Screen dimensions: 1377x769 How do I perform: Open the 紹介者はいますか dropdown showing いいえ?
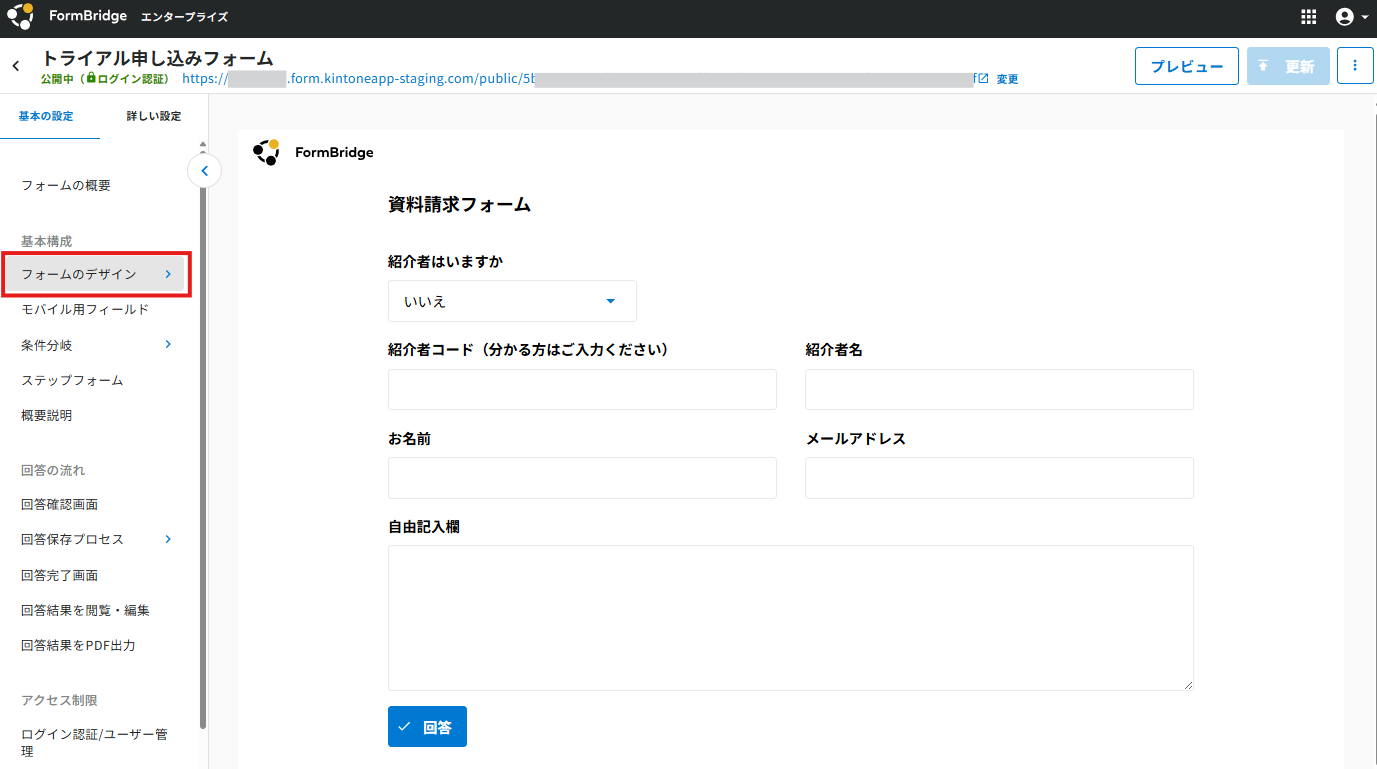click(x=512, y=301)
